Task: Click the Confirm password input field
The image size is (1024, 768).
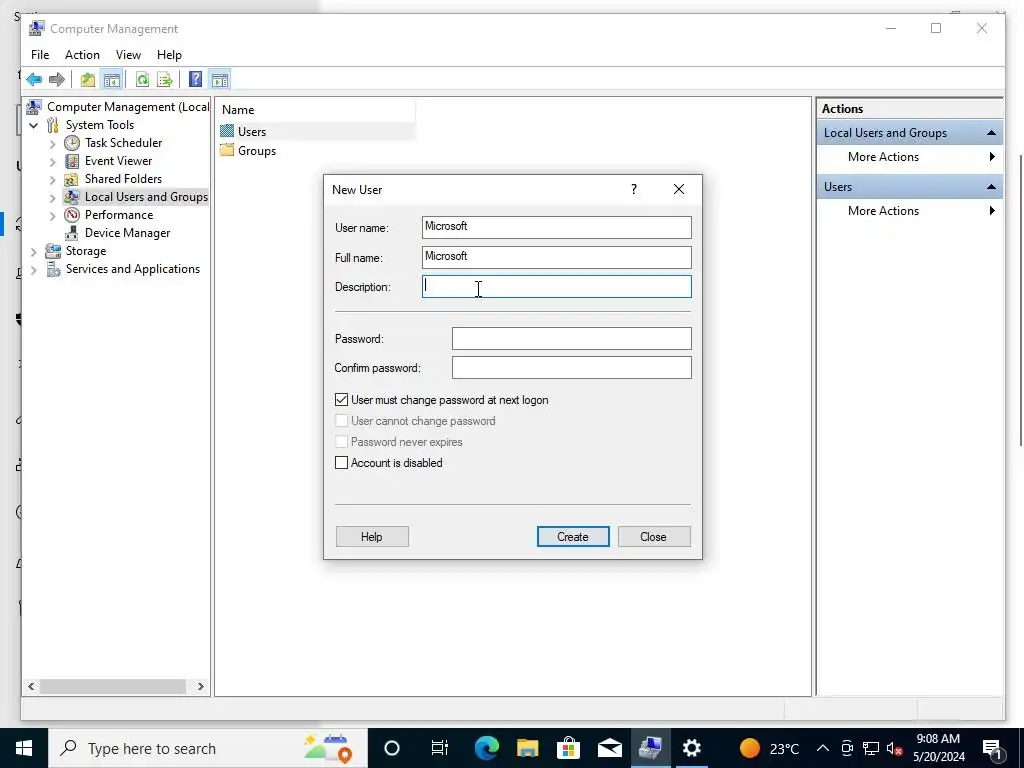Action: (x=571, y=367)
